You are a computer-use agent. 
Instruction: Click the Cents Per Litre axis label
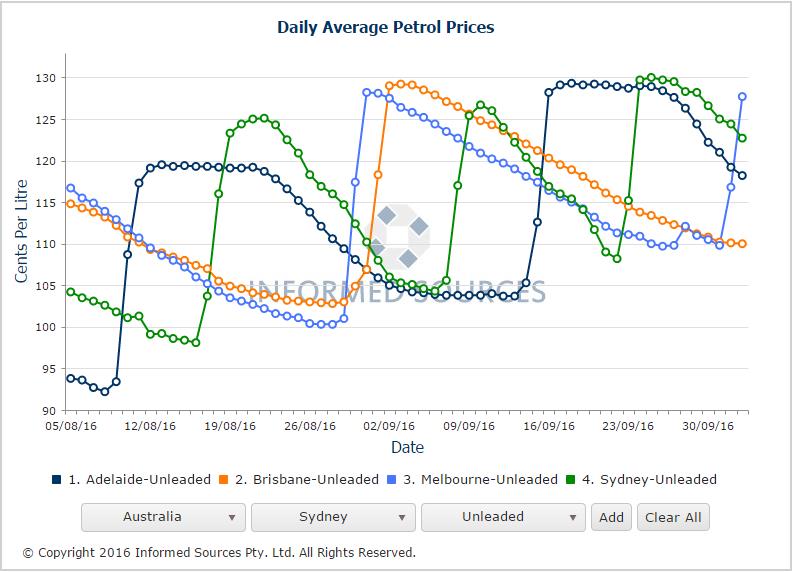click(21, 231)
